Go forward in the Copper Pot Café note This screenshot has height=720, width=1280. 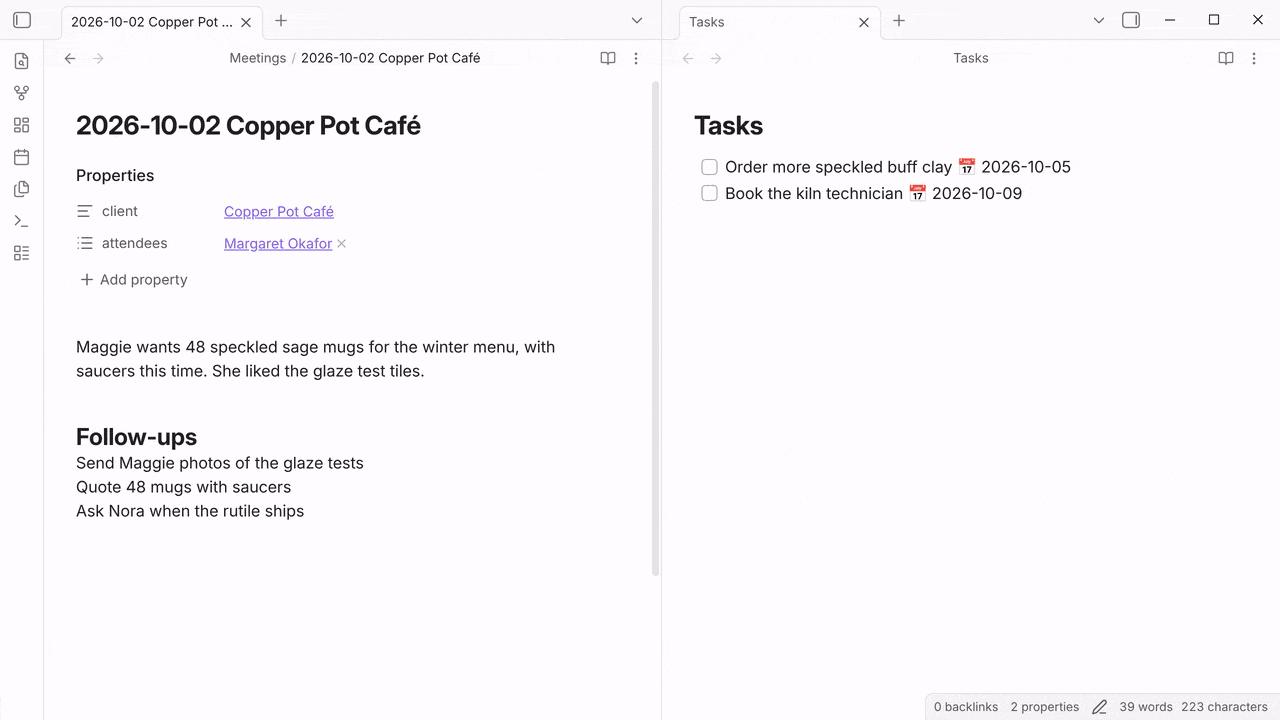click(98, 58)
